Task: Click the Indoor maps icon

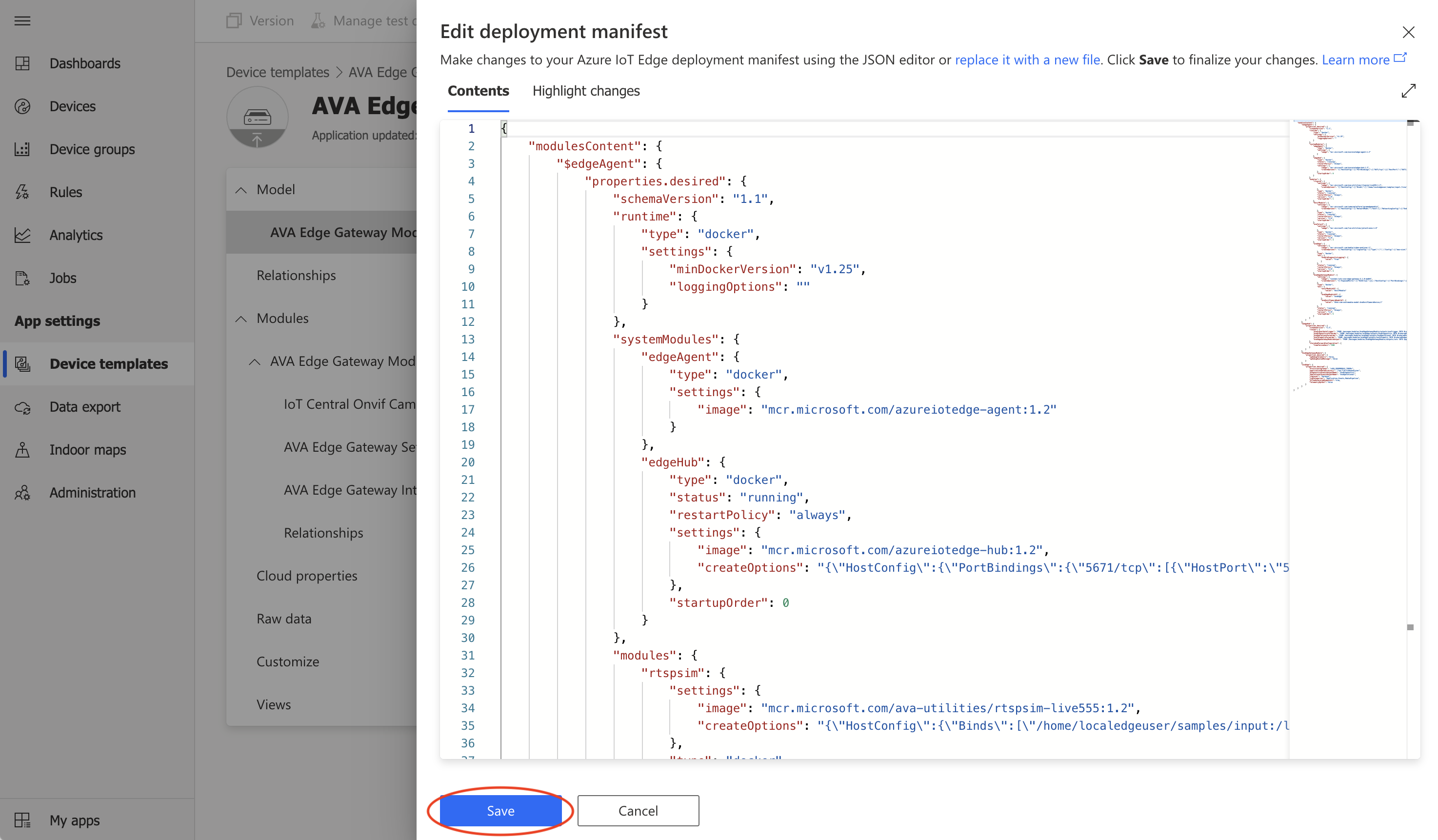Action: 22,450
